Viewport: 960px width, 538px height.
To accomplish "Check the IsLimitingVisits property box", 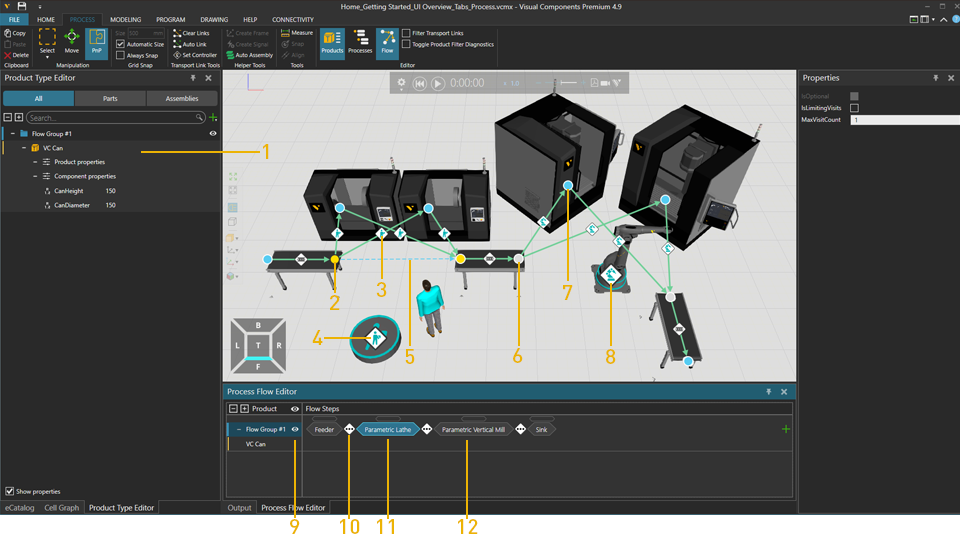I will point(854,108).
